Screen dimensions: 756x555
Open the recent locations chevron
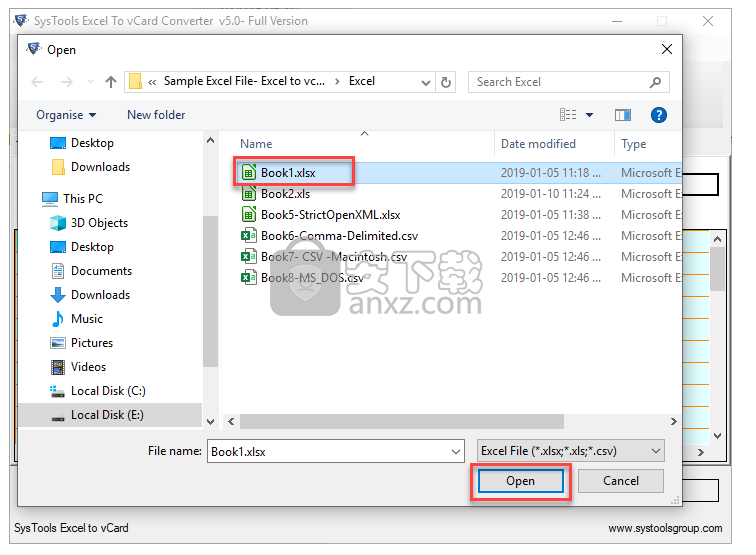pos(90,82)
